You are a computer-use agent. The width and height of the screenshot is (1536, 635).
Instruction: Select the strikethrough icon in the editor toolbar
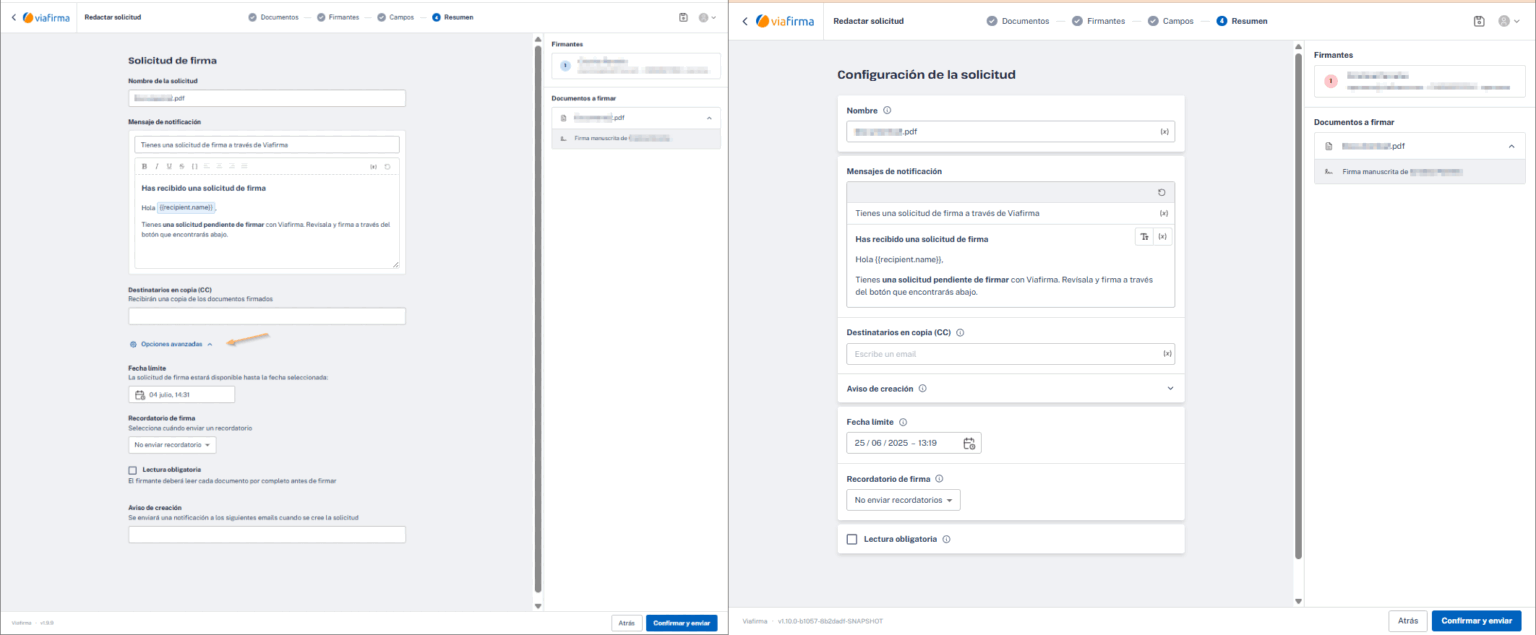[x=181, y=166]
